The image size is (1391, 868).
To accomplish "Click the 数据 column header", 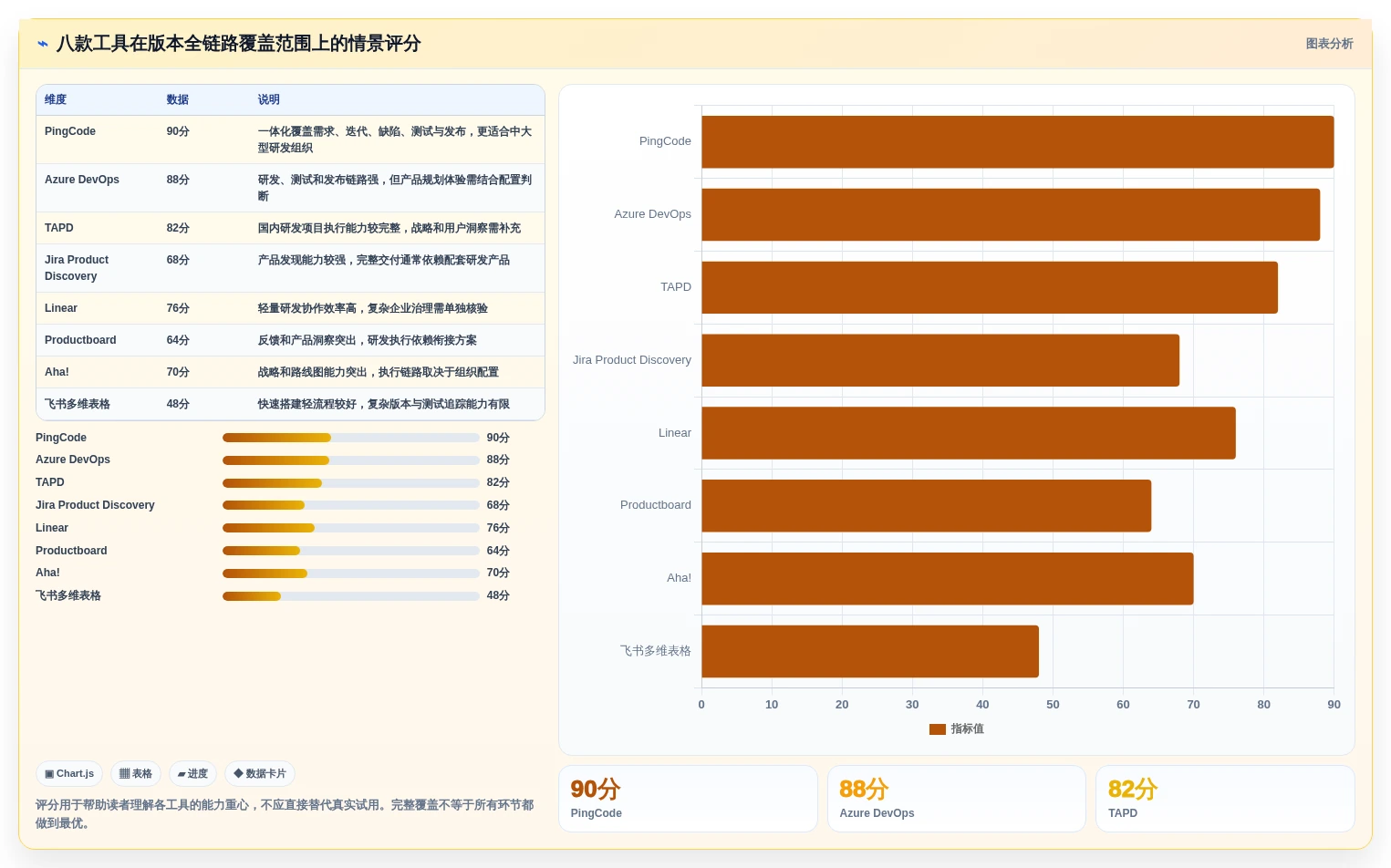I will 178,100.
